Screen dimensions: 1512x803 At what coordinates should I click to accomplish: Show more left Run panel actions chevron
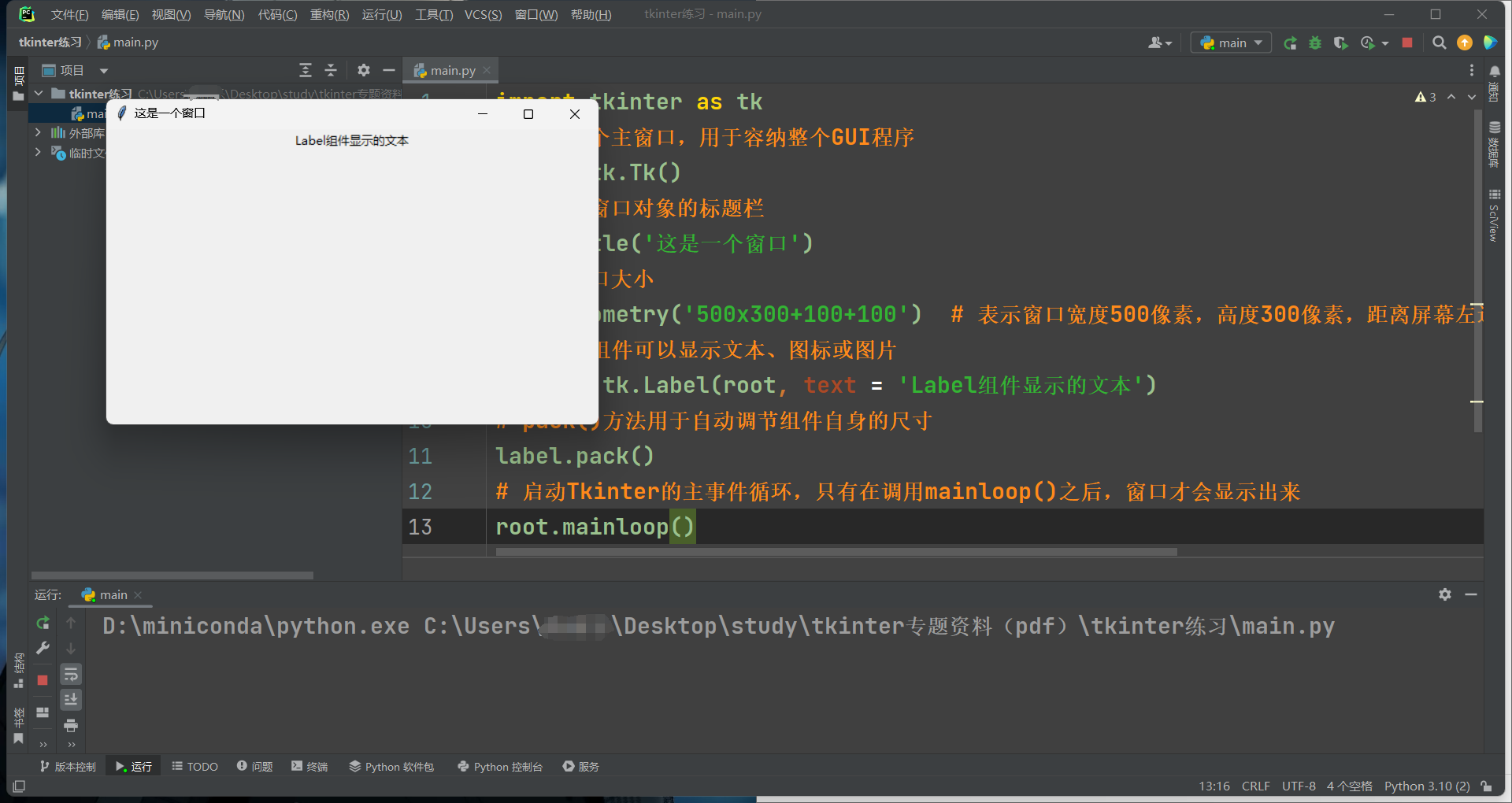click(43, 744)
